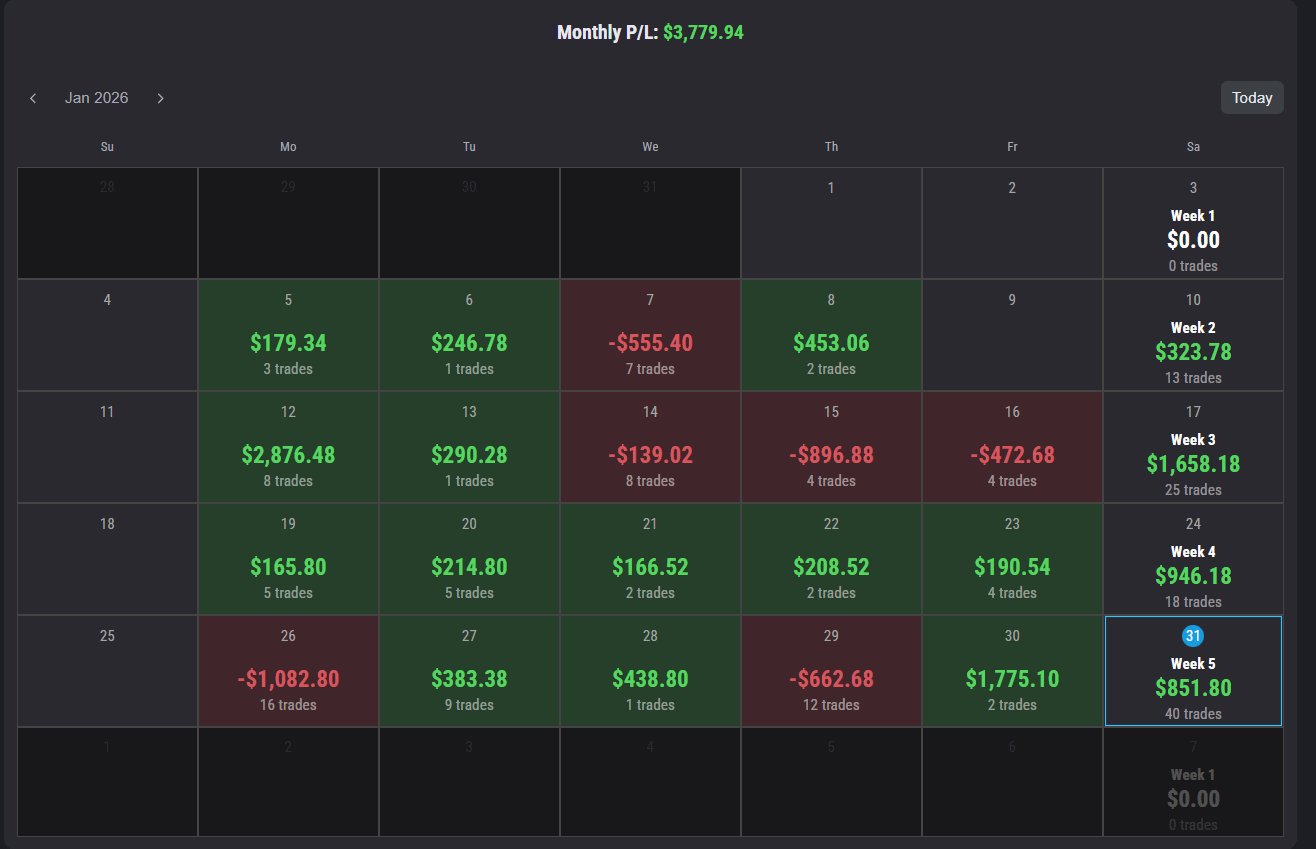Viewport: 1316px width, 849px height.
Task: Select the Monthly P/L total $3,779.94
Action: click(x=703, y=33)
